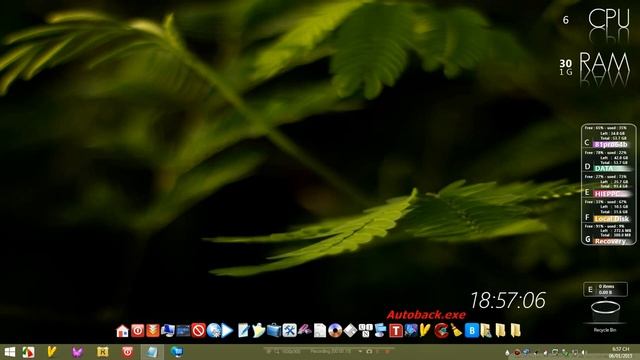This screenshot has width=640, height=360.
Task: Click the red Autoback.exe label
Action: [426, 315]
